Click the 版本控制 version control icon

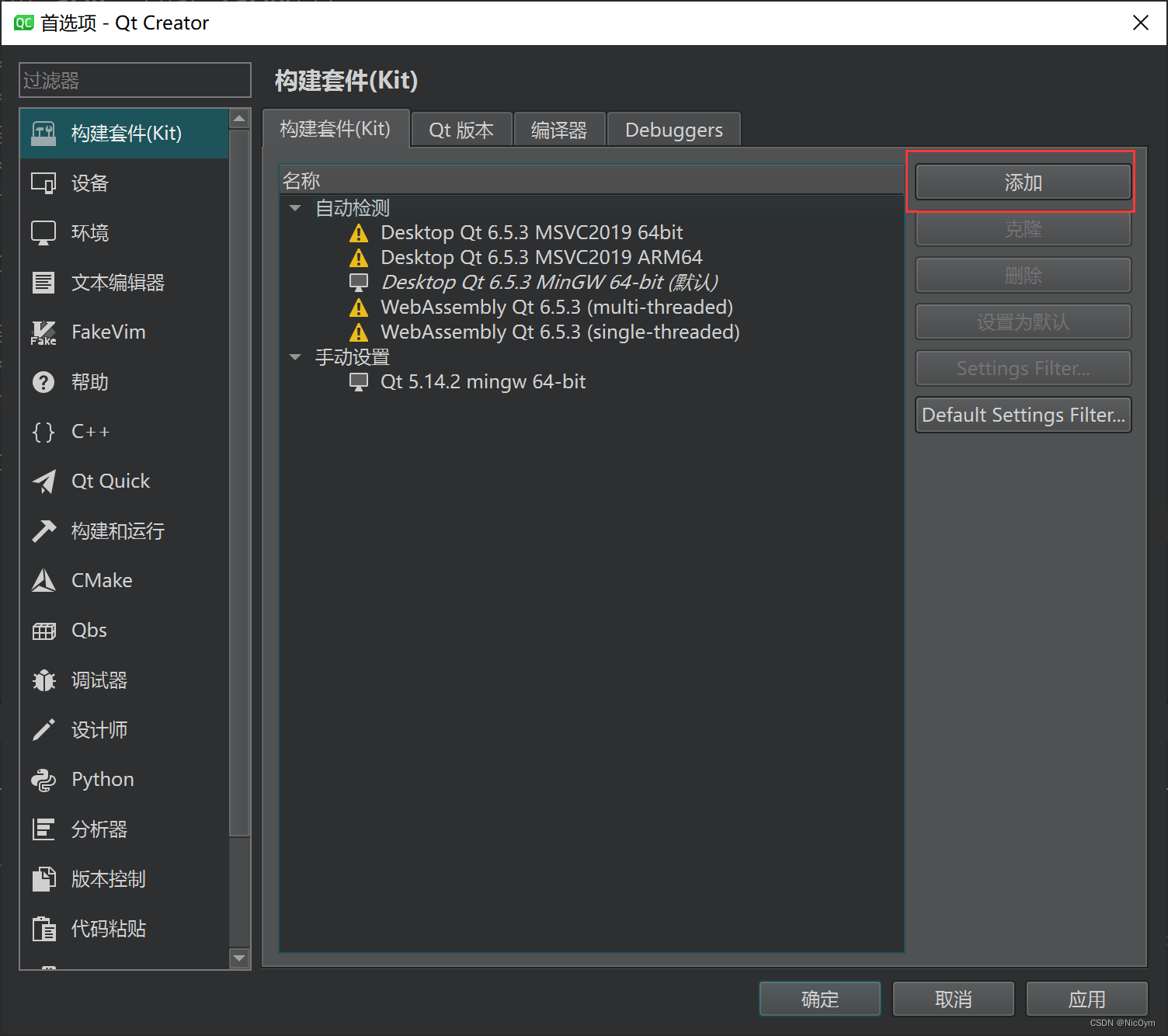(43, 879)
